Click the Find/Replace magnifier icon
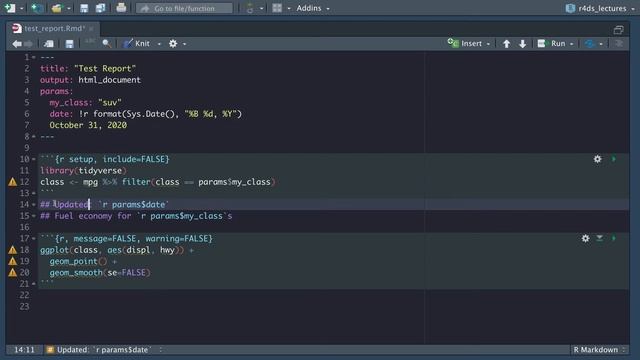This screenshot has width=640, height=360. 107,43
